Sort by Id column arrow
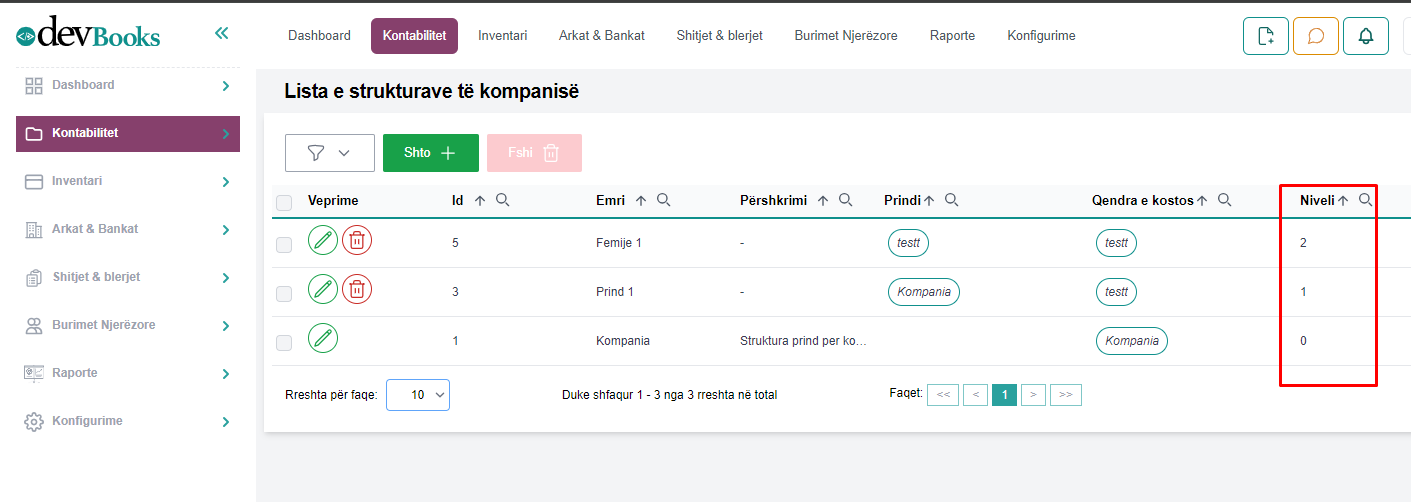The width and height of the screenshot is (1411, 502). pos(479,201)
